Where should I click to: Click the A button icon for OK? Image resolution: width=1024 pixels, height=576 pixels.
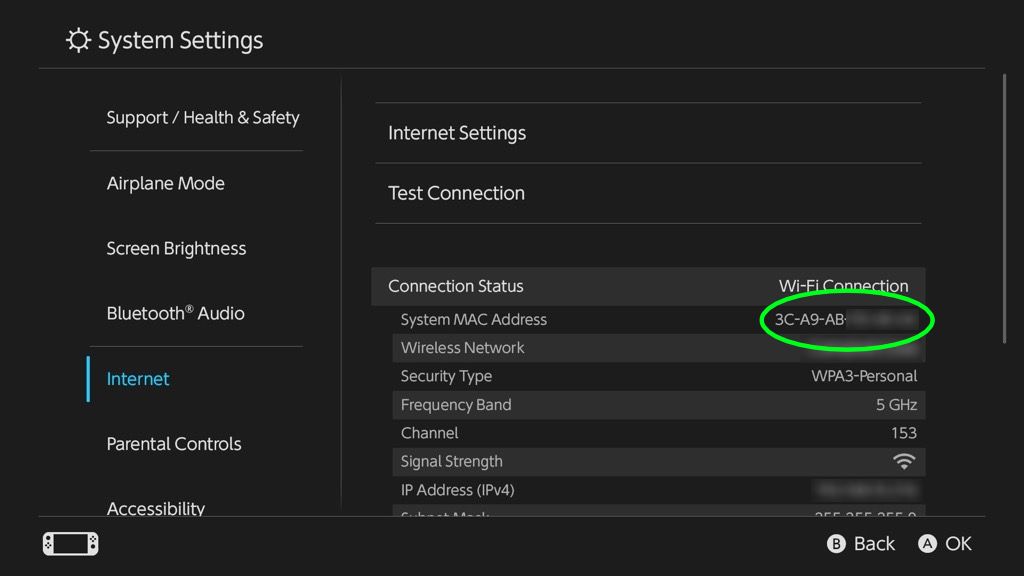(x=927, y=543)
